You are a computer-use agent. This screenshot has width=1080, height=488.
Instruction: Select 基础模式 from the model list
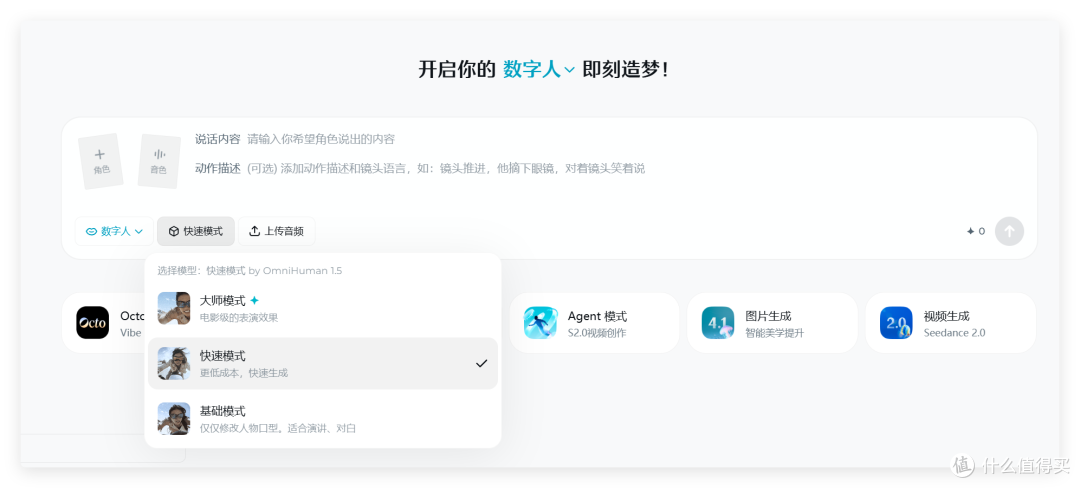point(322,418)
